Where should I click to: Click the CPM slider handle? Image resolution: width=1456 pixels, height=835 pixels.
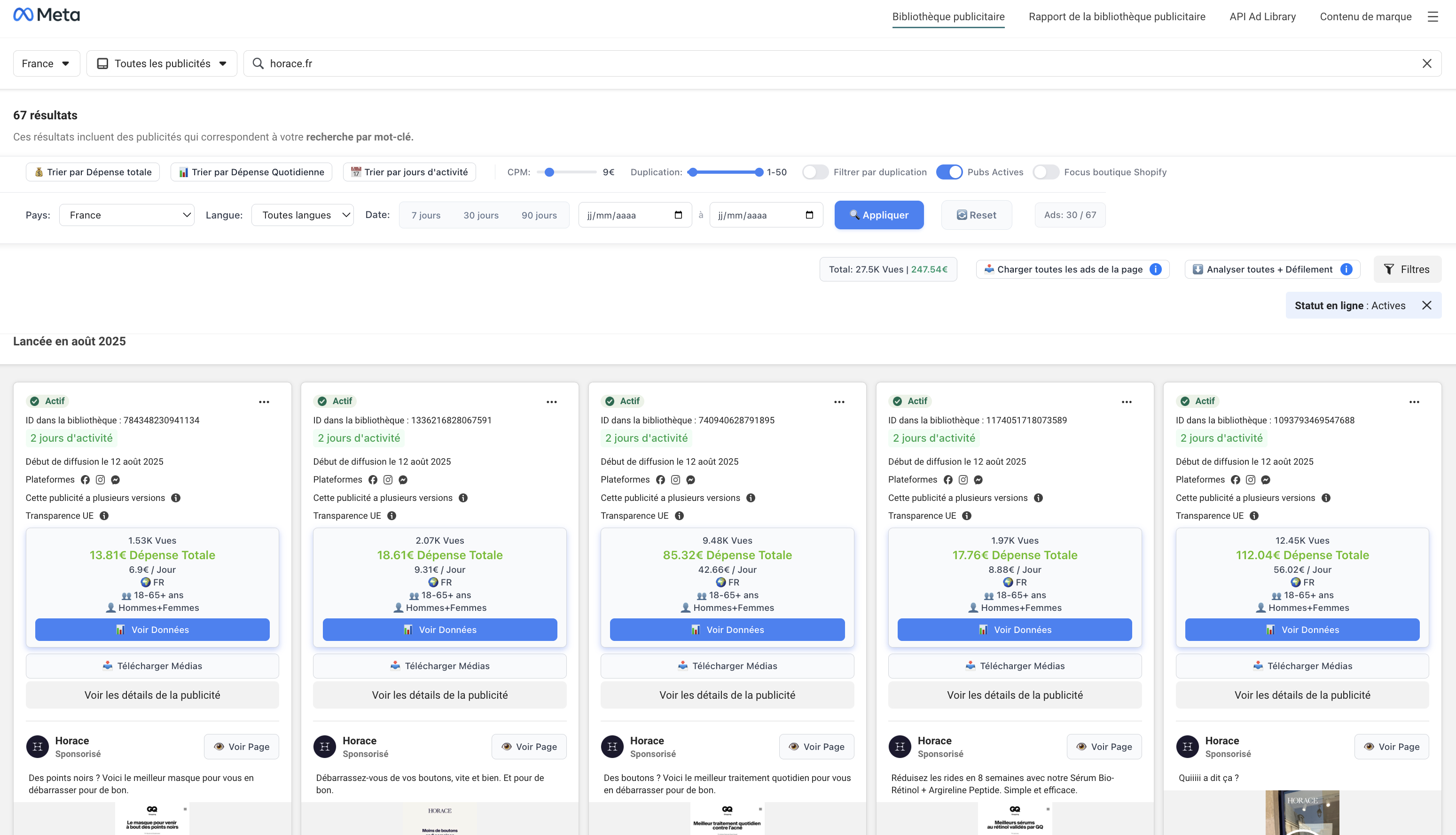tap(549, 172)
